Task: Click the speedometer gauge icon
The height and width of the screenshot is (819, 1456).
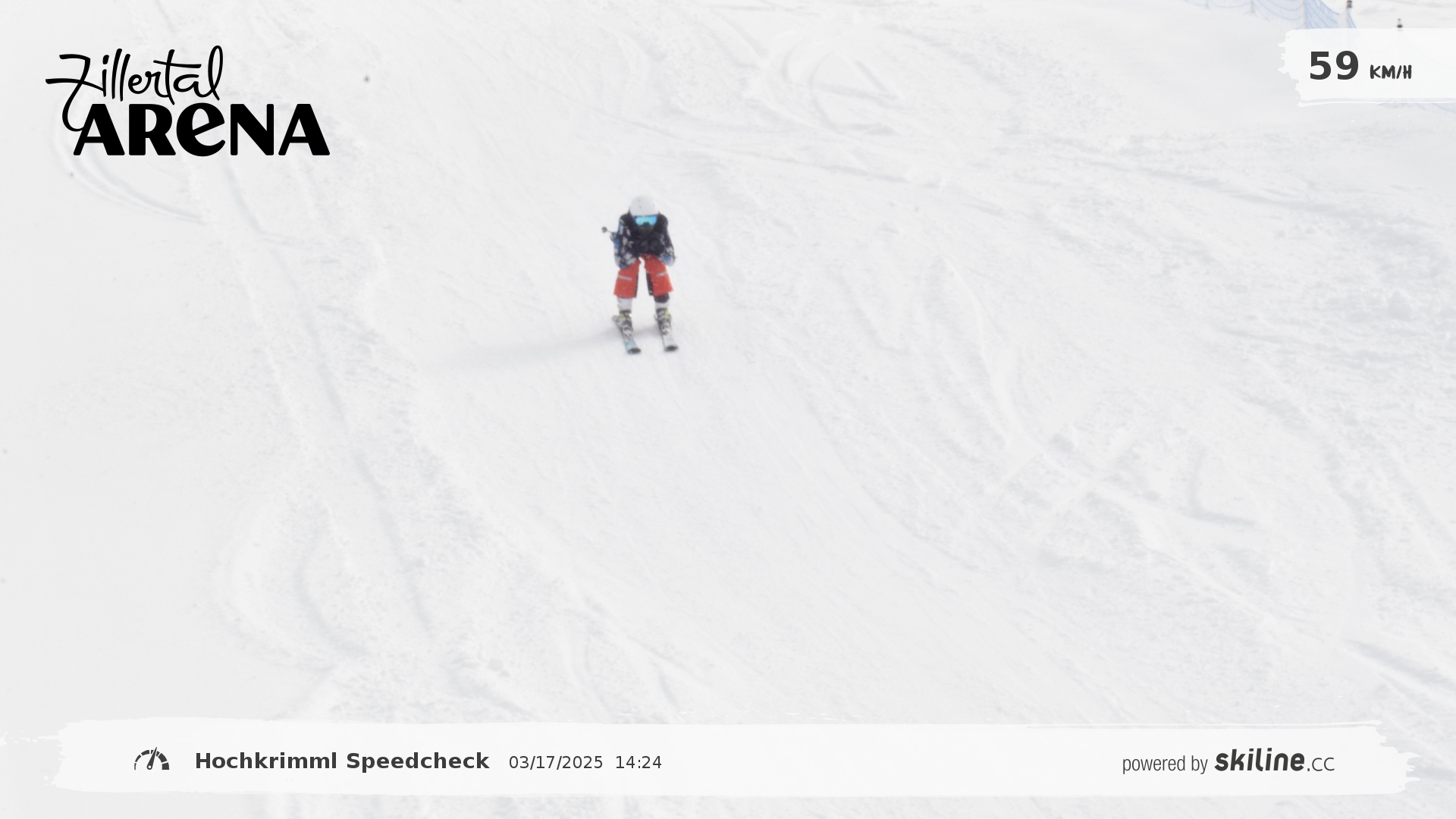Action: [152, 760]
